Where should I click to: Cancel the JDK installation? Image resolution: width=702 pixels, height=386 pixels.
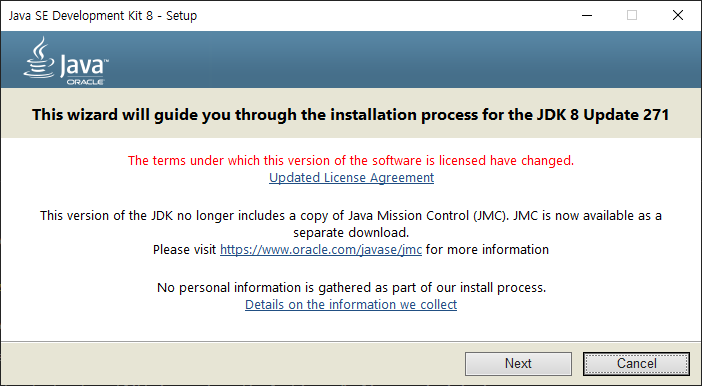636,363
